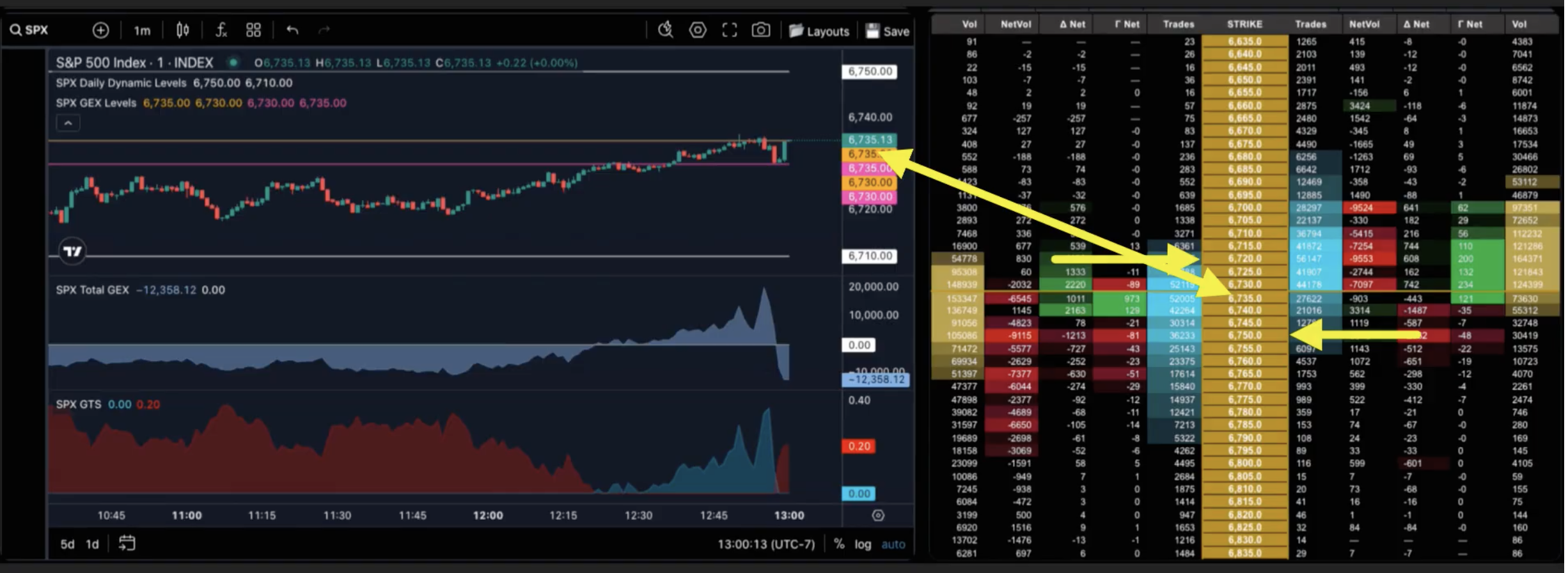Select the SPX GTS indicator legend
Image resolution: width=1568 pixels, height=573 pixels.
(78, 404)
